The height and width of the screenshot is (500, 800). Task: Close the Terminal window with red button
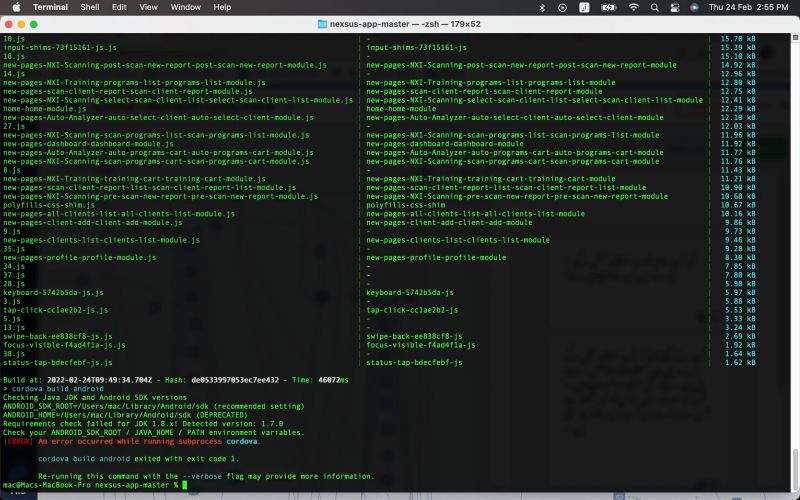9,24
